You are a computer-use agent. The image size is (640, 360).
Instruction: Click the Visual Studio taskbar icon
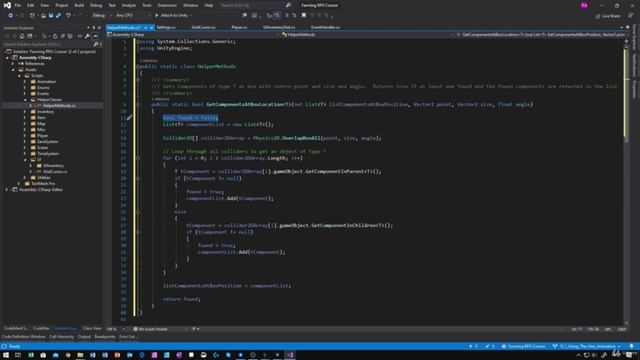[290, 355]
